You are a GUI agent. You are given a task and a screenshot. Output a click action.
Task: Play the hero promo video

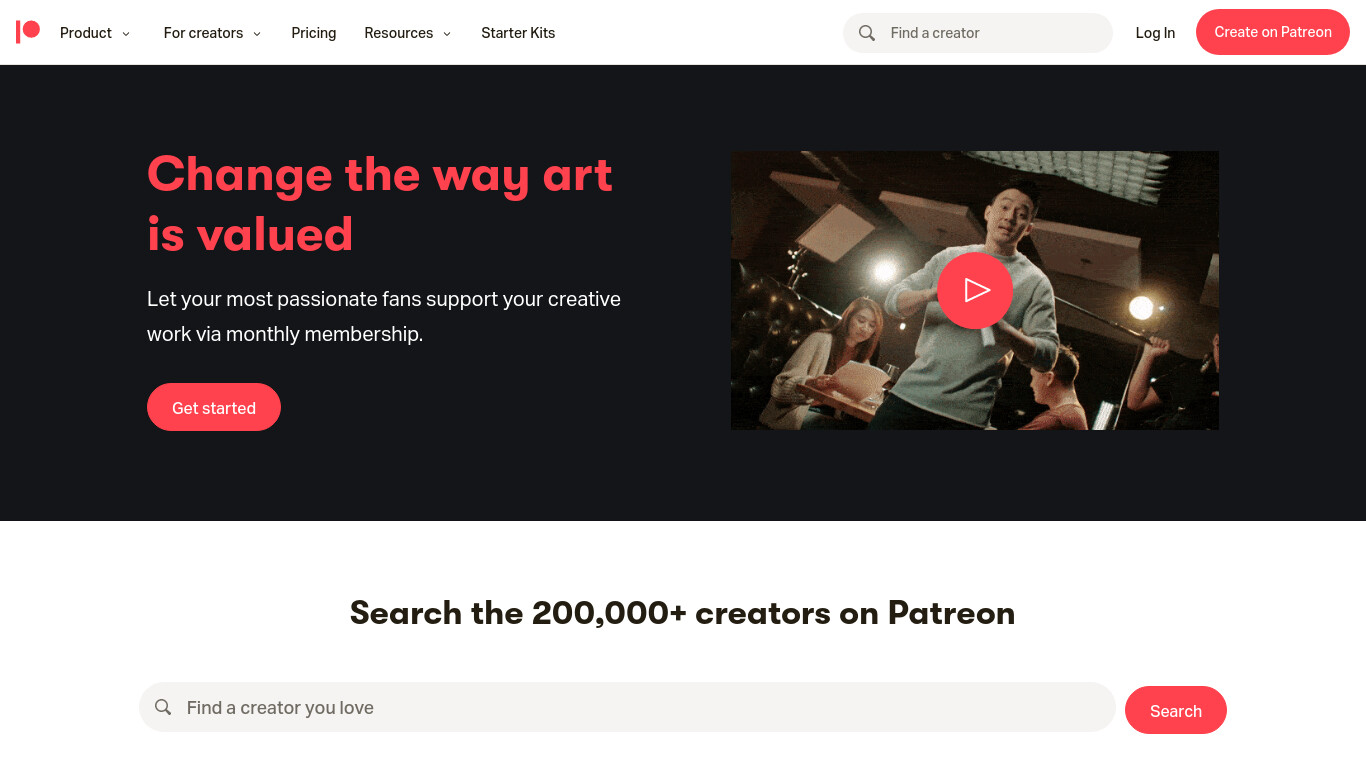click(x=975, y=290)
